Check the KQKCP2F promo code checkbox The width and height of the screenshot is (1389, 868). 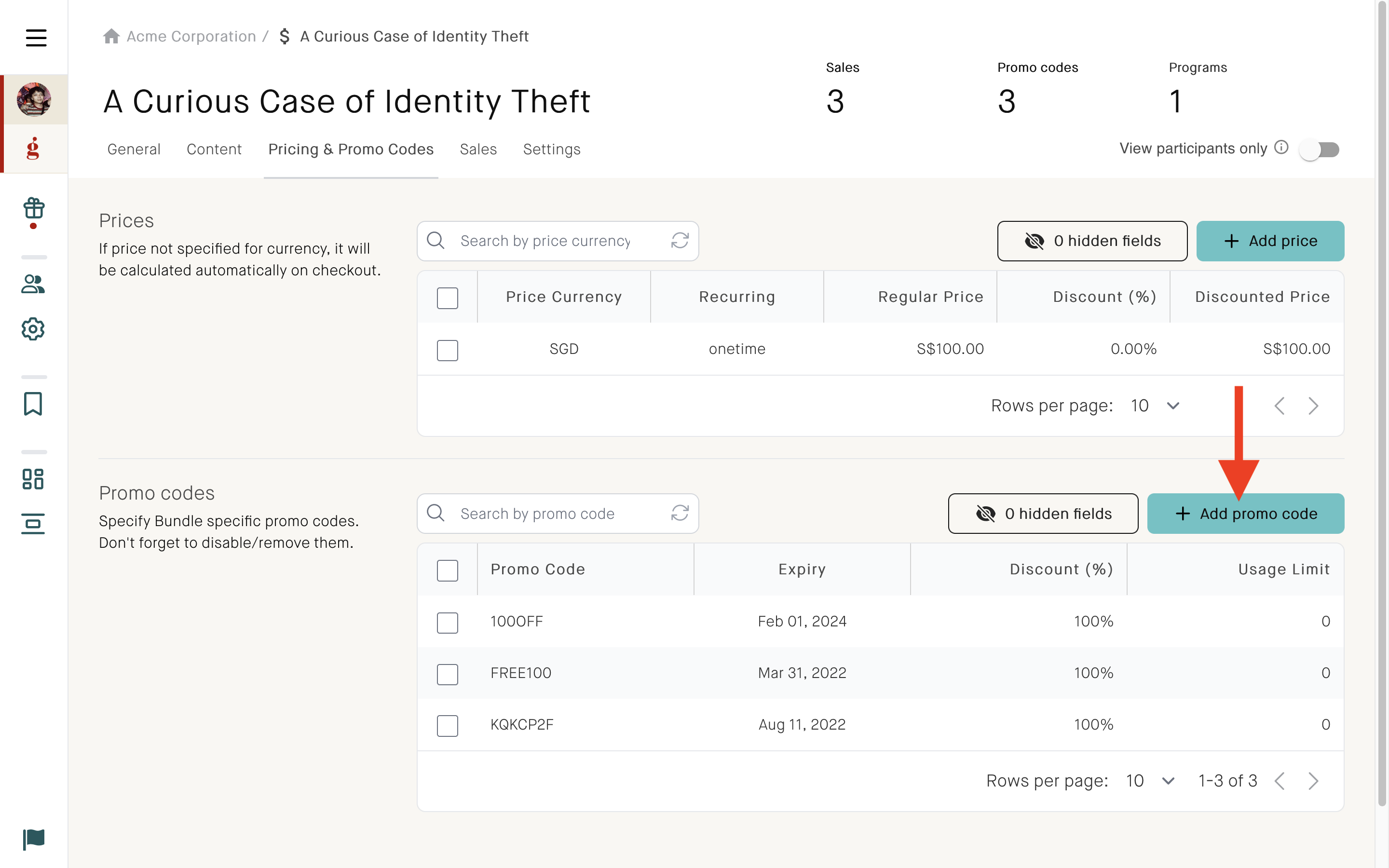tap(447, 726)
